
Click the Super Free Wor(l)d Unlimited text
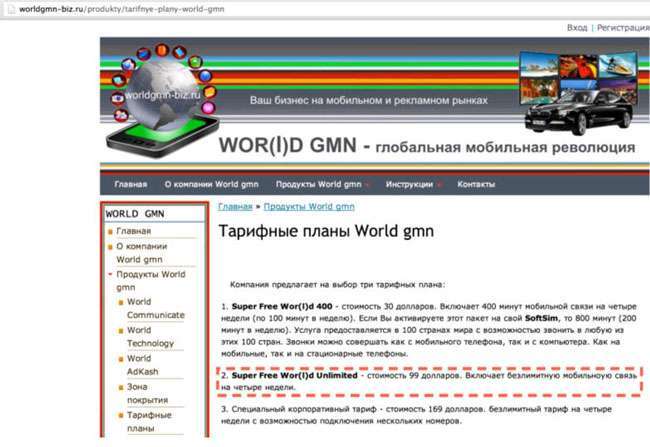tap(294, 375)
